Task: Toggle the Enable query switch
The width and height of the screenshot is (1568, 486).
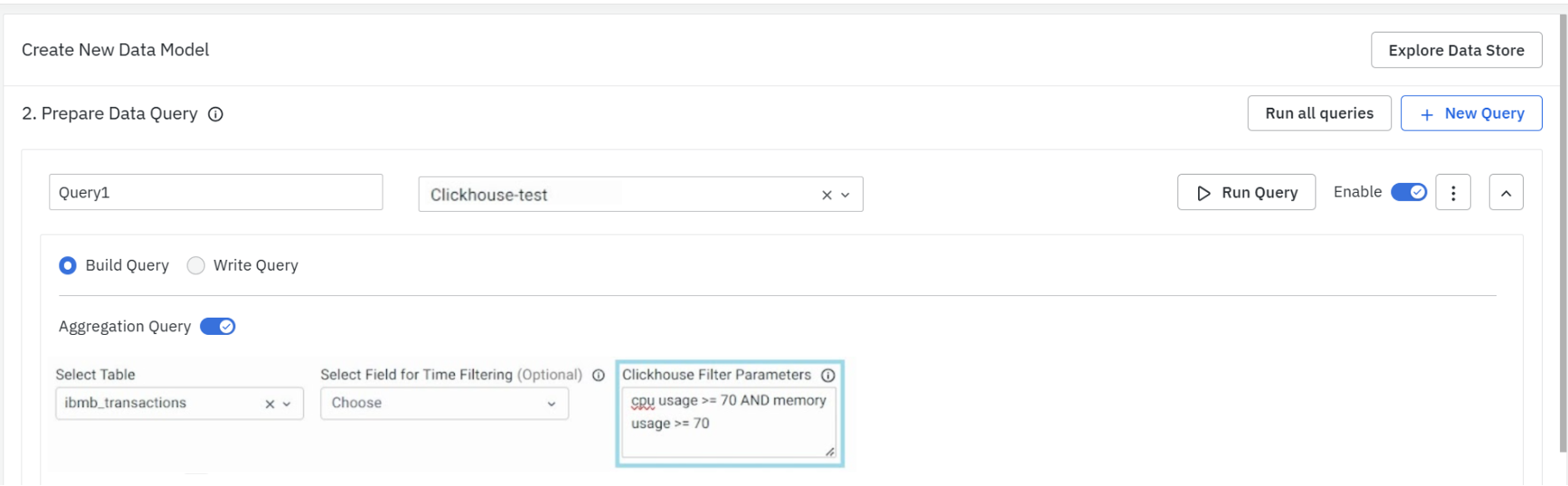Action: click(x=1408, y=192)
